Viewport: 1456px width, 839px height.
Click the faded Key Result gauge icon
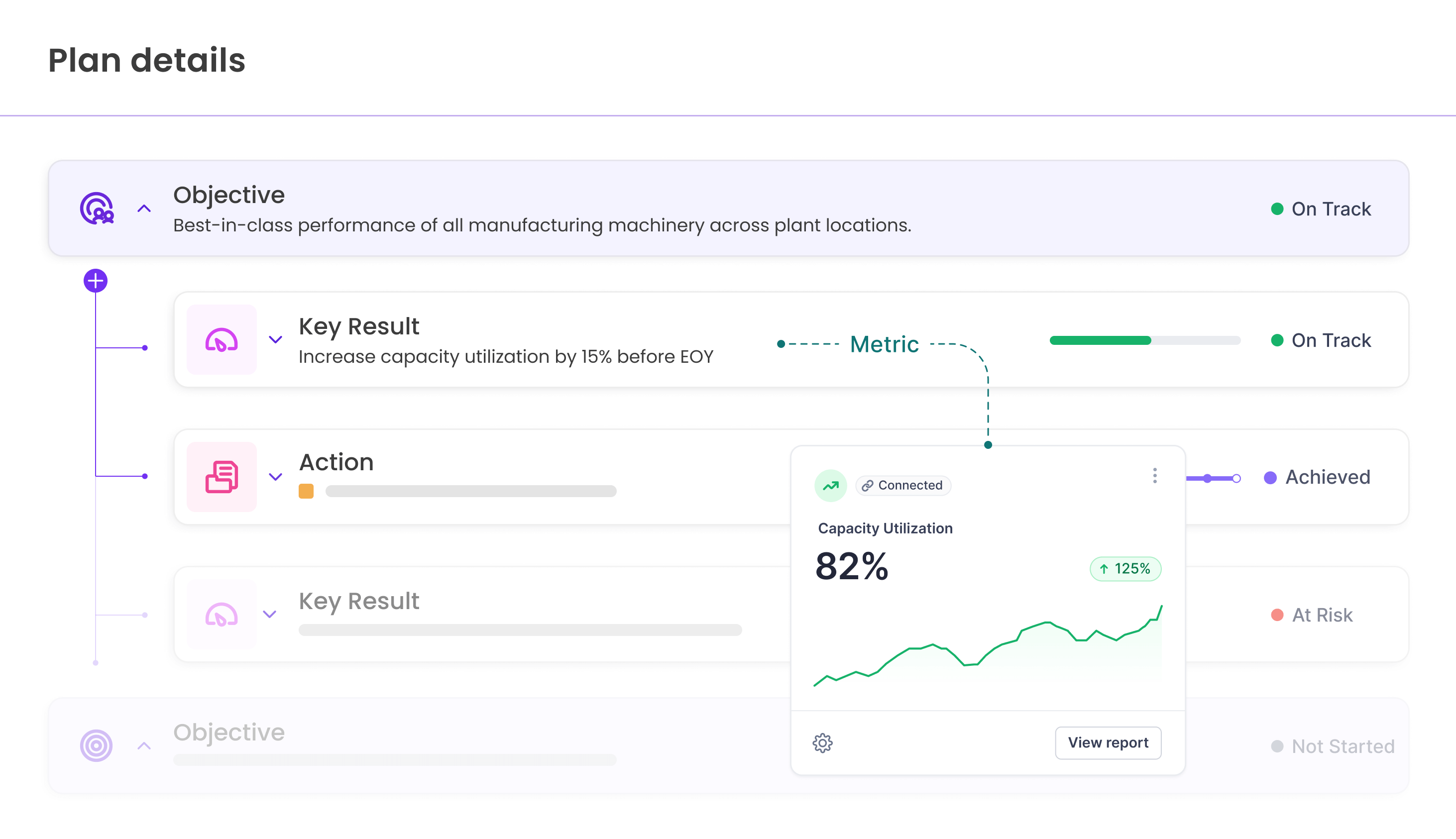point(222,614)
